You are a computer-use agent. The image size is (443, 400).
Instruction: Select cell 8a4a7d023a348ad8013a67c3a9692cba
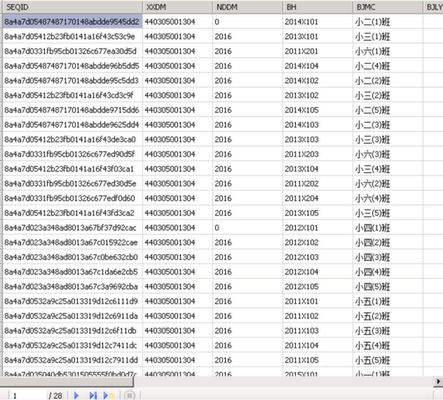(x=73, y=286)
